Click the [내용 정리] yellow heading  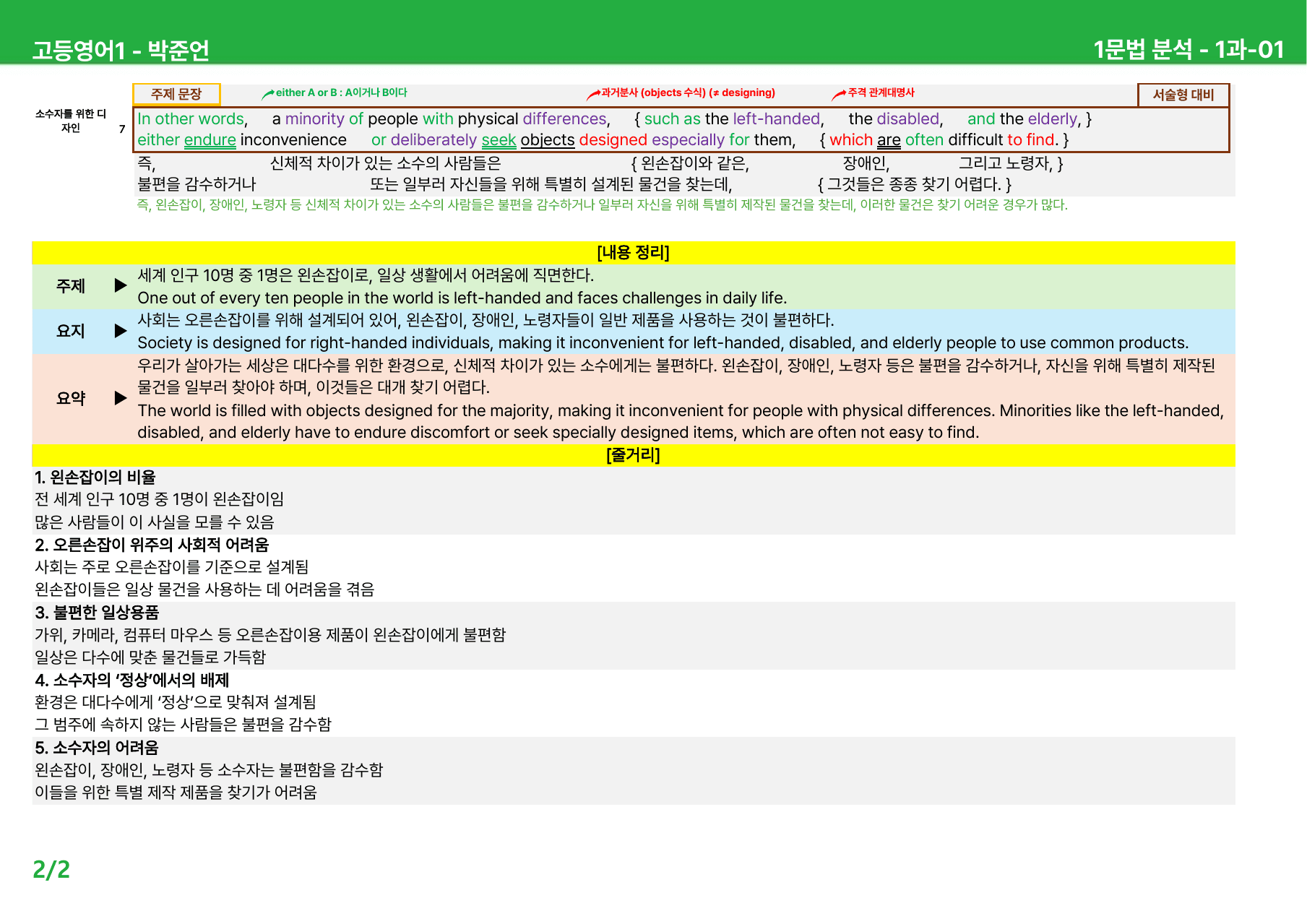pos(634,252)
